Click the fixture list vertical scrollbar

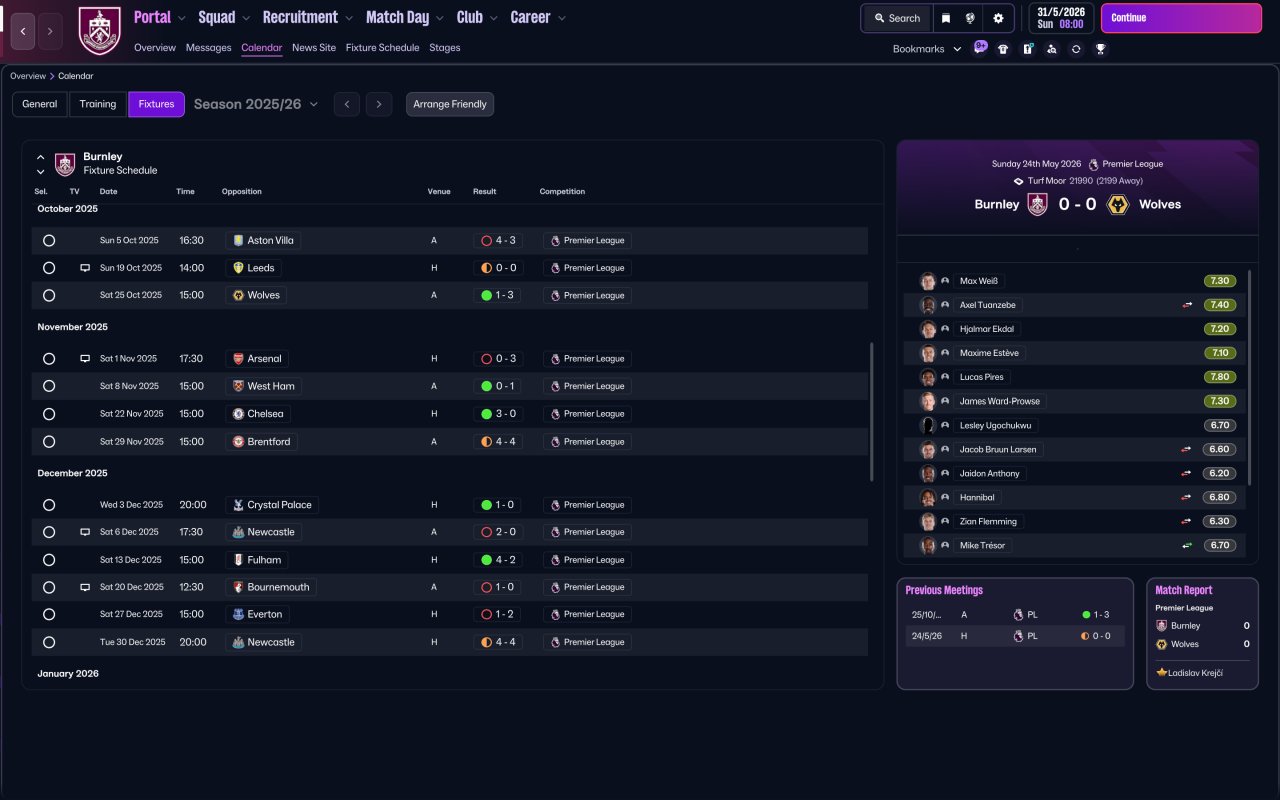point(873,412)
